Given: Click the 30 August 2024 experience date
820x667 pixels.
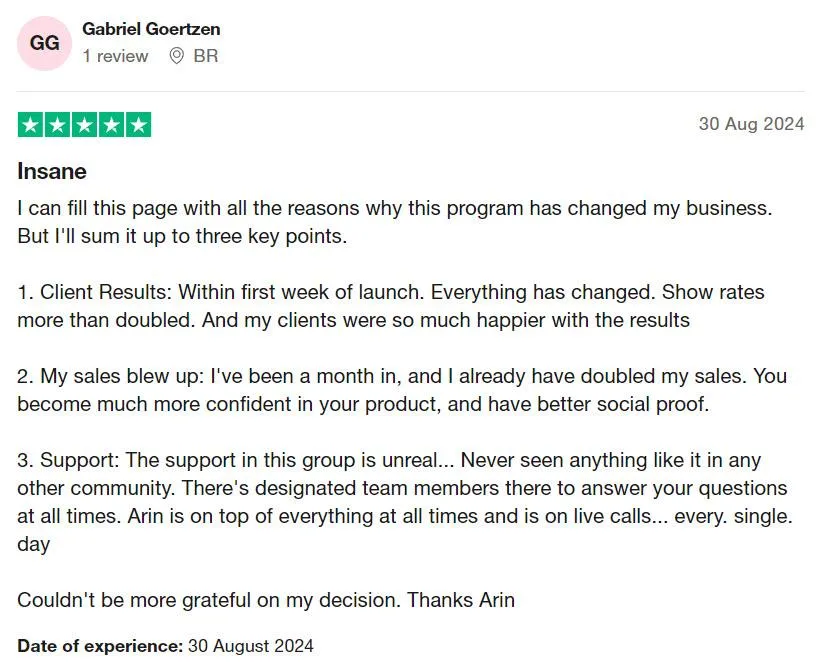Looking at the screenshot, I should click(x=250, y=646).
